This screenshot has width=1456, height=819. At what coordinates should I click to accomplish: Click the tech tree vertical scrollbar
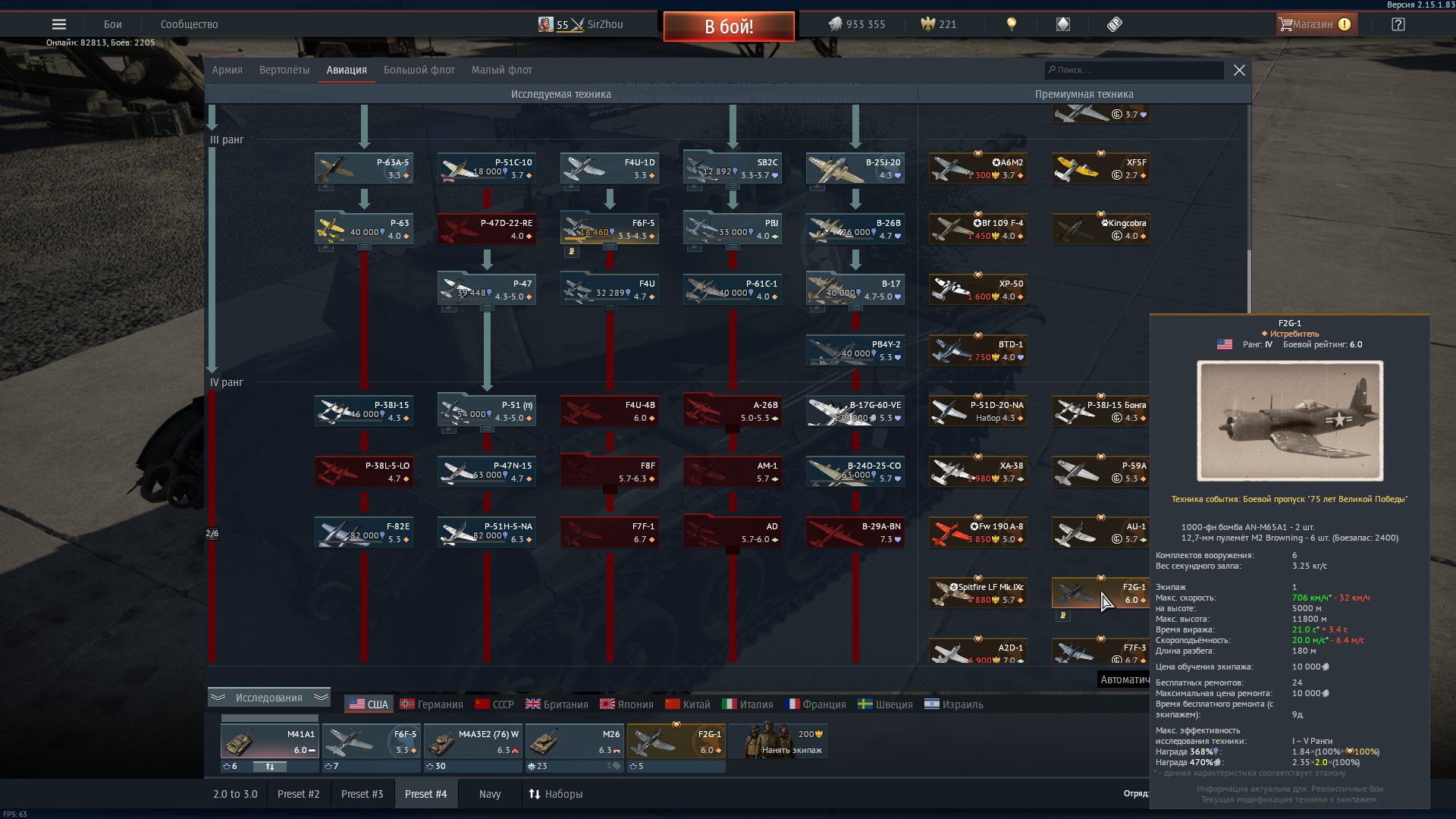pyautogui.click(x=1248, y=281)
